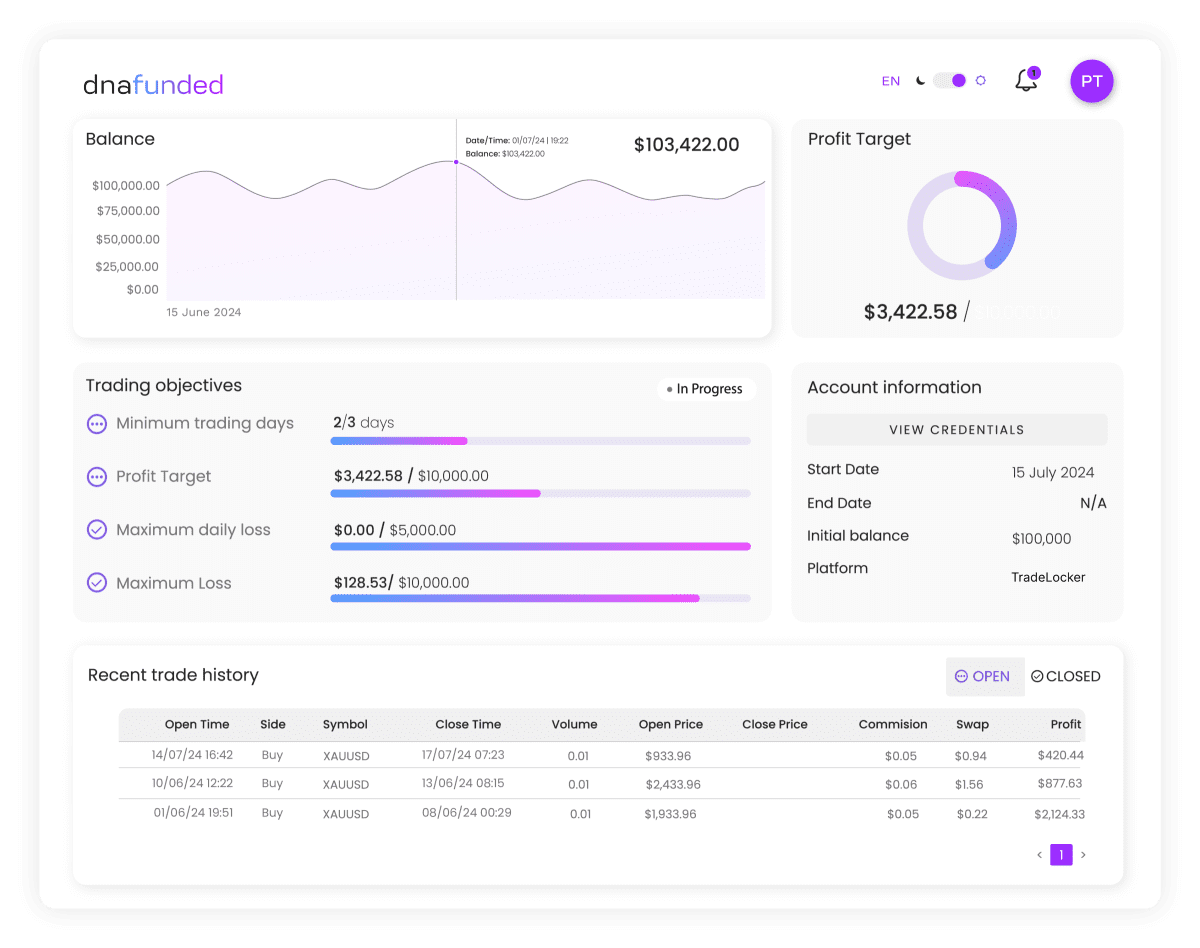Switch to the CLOSED trades tab

1065,676
